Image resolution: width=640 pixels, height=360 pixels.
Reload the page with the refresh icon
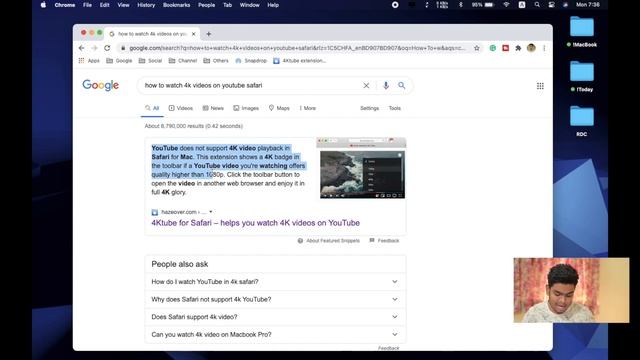tap(107, 48)
